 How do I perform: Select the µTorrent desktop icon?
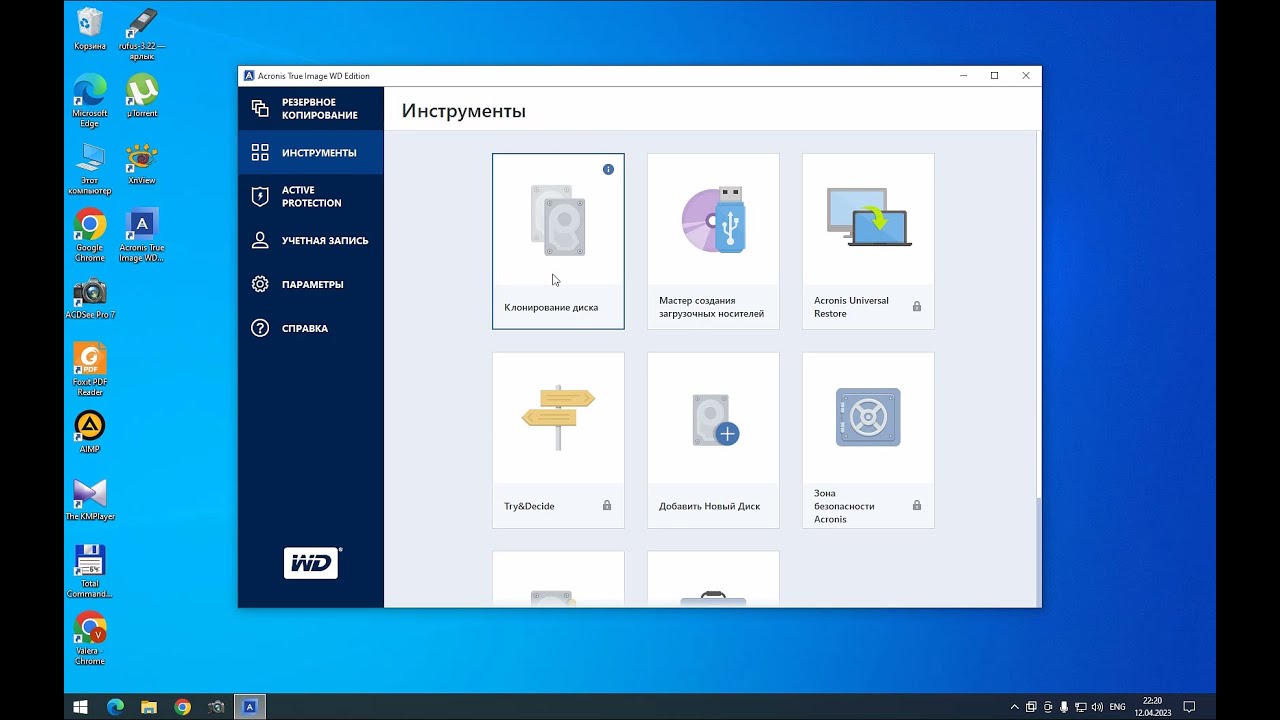[x=142, y=96]
